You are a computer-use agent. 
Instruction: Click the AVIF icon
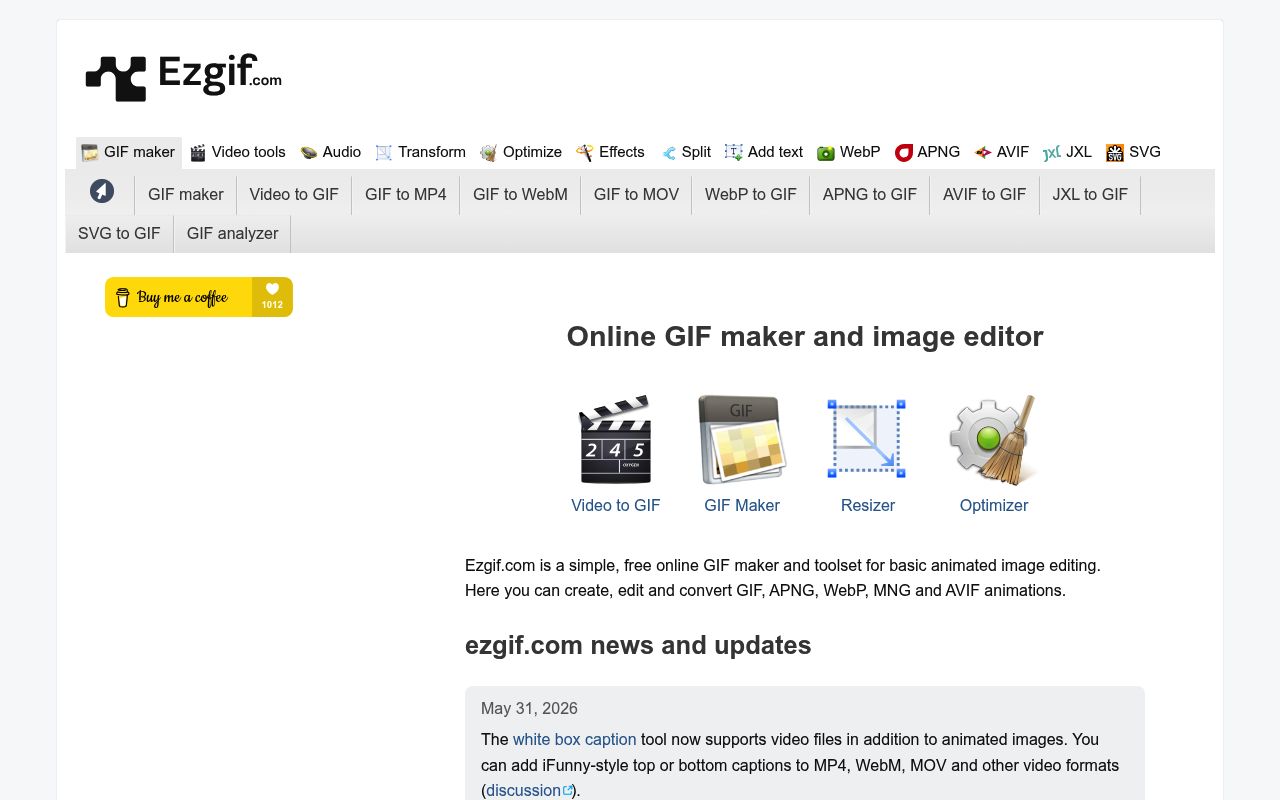pos(983,152)
